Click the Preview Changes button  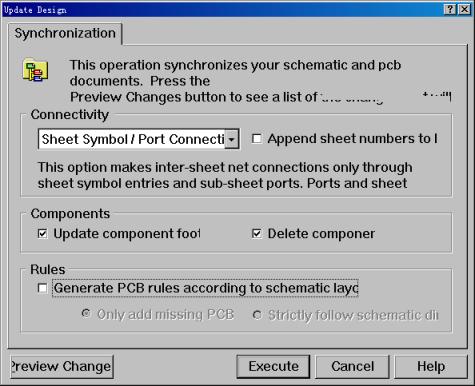point(62,366)
